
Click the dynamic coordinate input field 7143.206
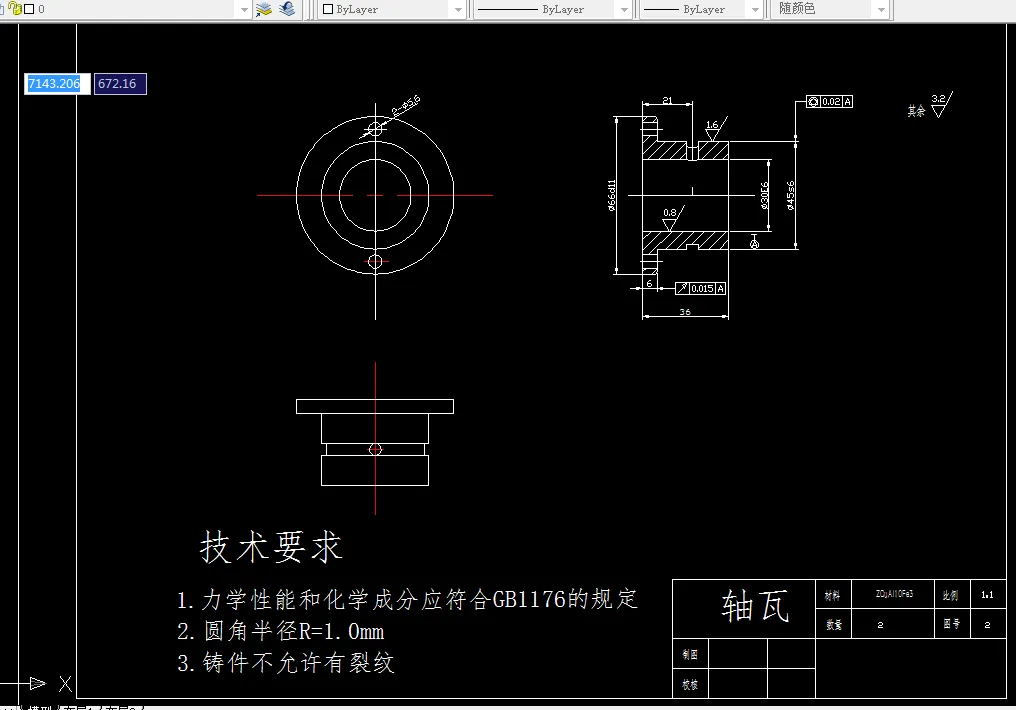tap(55, 84)
